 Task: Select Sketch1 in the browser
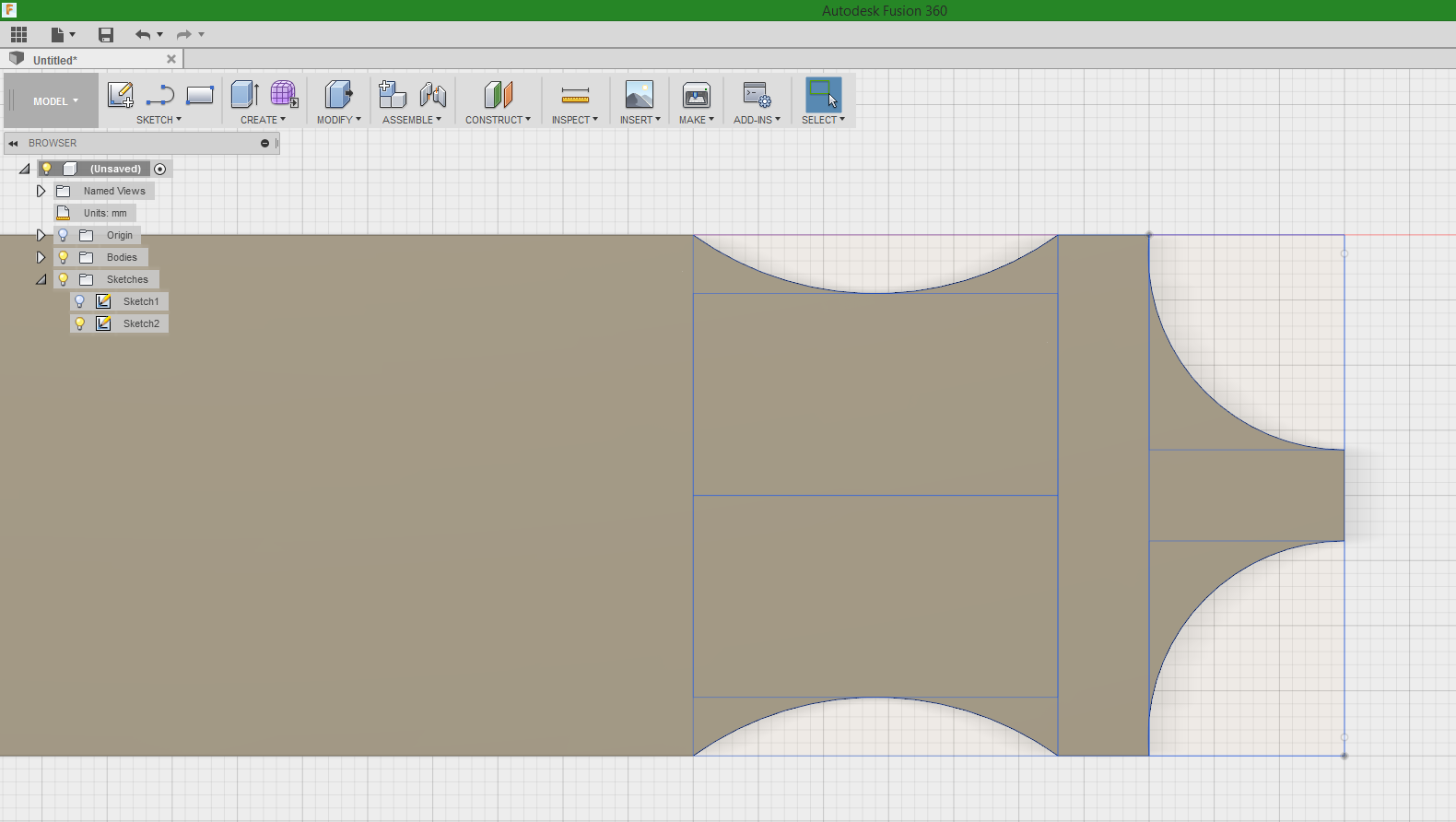141,301
